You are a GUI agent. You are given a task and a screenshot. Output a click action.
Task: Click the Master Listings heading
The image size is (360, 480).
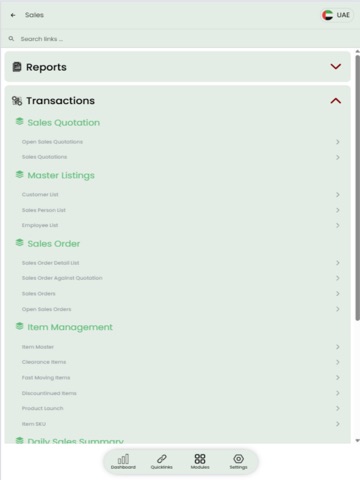pyautogui.click(x=61, y=175)
